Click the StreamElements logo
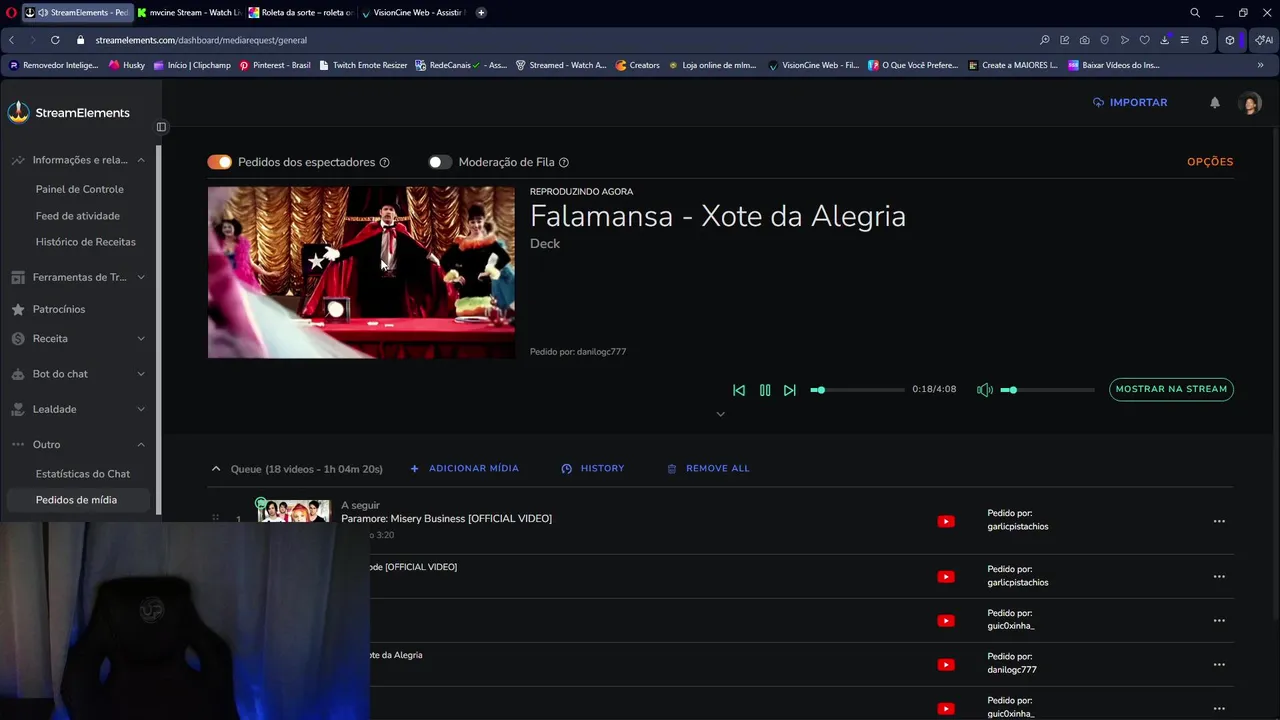The height and width of the screenshot is (720, 1280). click(69, 112)
